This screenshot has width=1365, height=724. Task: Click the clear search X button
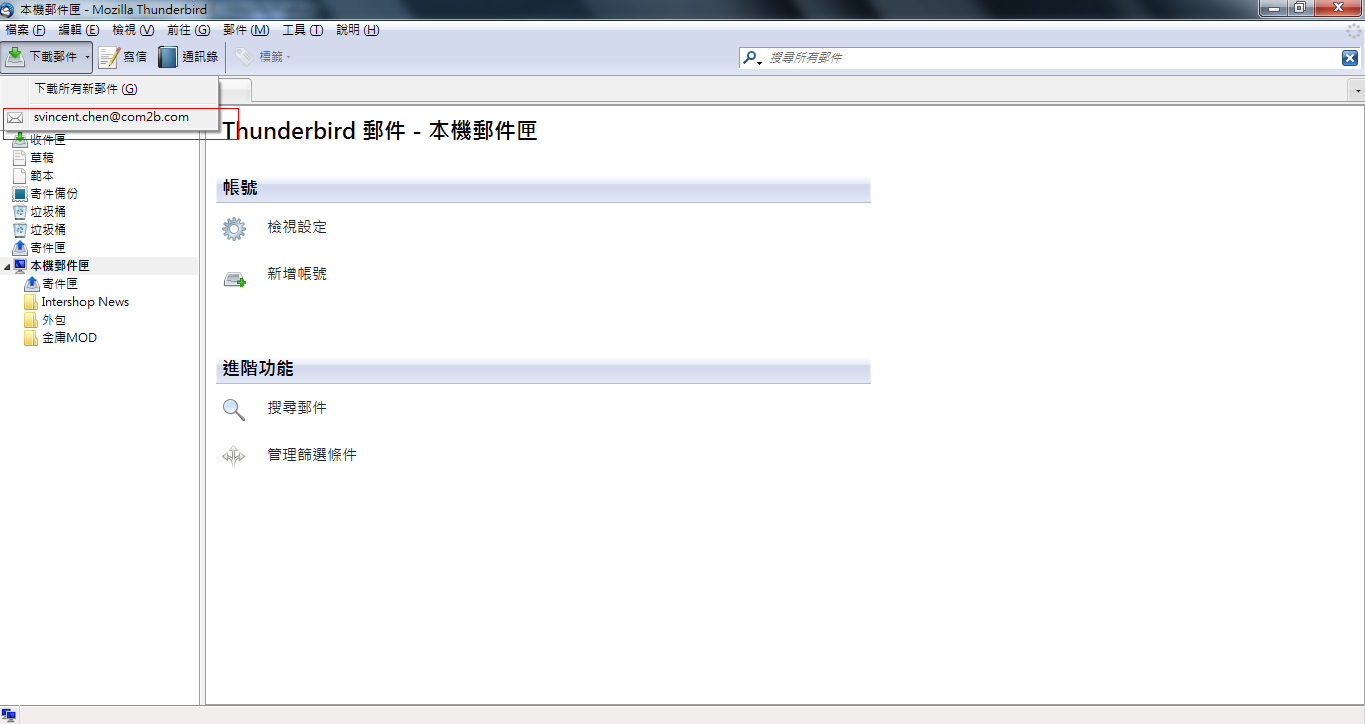(1350, 58)
